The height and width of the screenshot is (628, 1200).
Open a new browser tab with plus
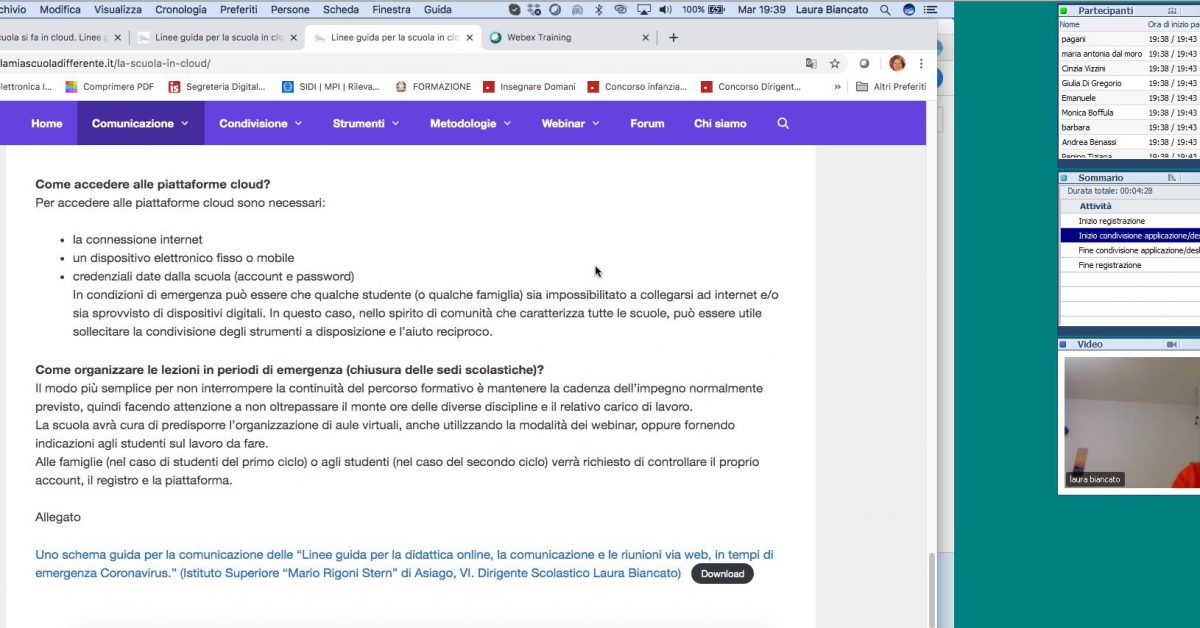pos(673,37)
